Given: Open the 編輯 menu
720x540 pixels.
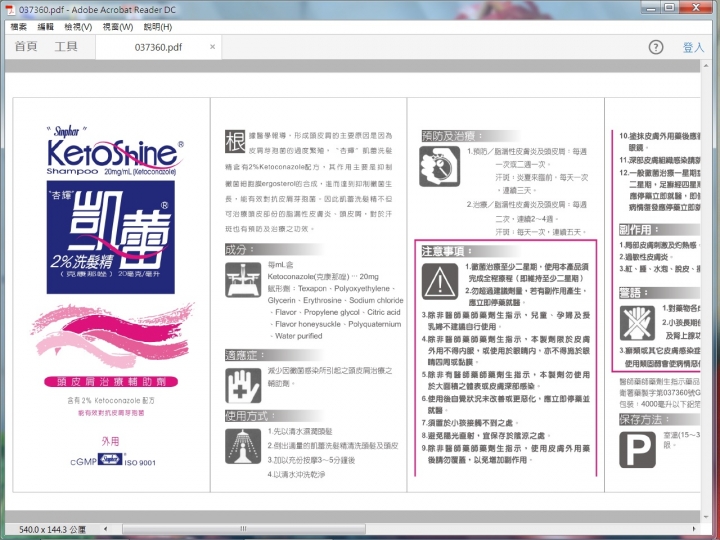Looking at the screenshot, I should 45,27.
